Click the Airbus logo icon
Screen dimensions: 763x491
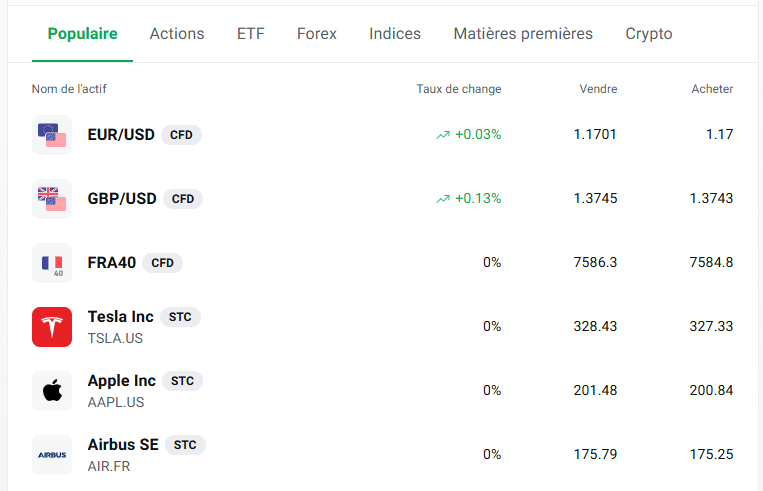click(x=52, y=455)
